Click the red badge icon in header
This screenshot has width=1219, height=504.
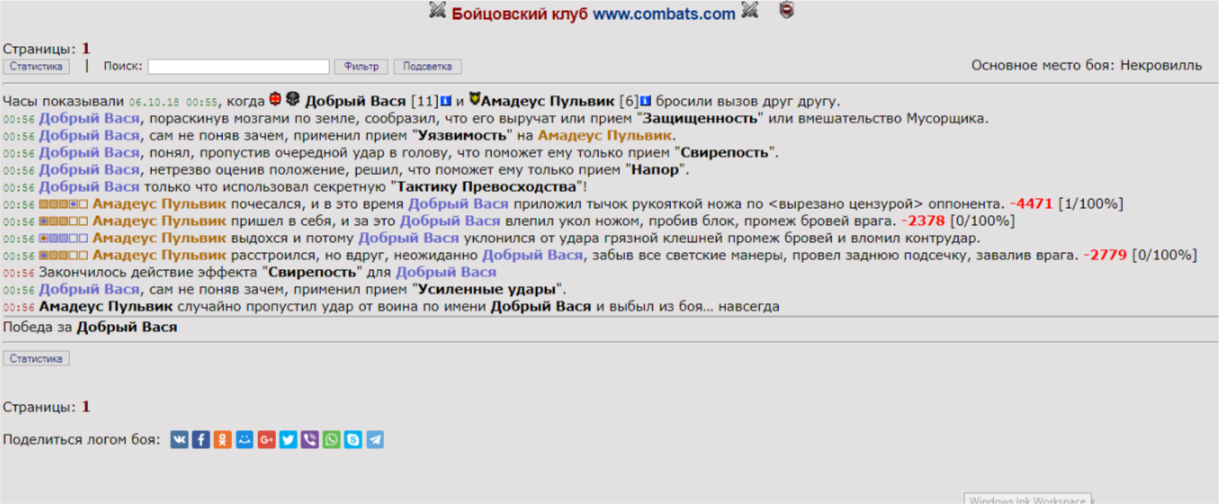pos(788,11)
